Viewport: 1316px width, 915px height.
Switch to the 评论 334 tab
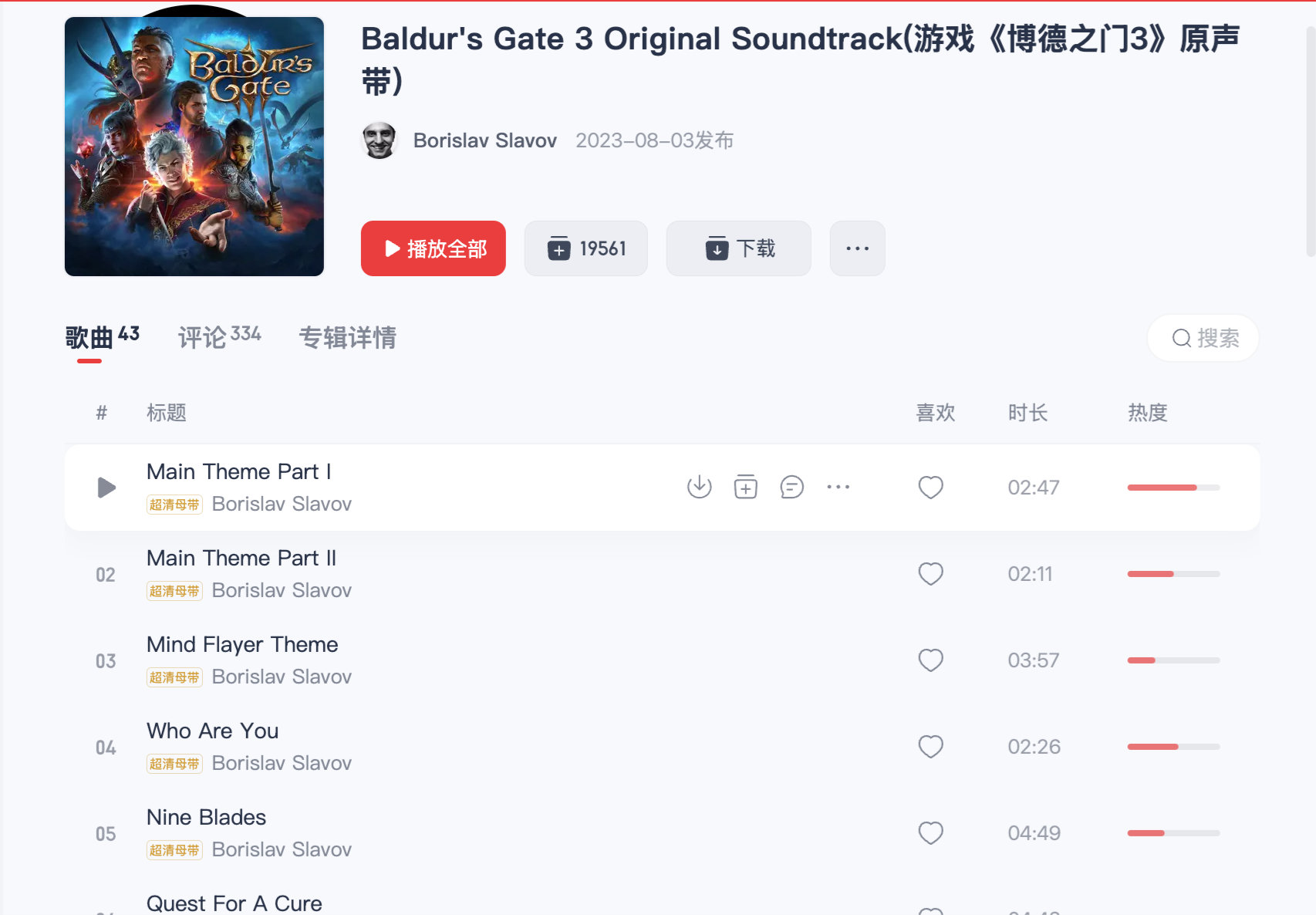click(220, 337)
